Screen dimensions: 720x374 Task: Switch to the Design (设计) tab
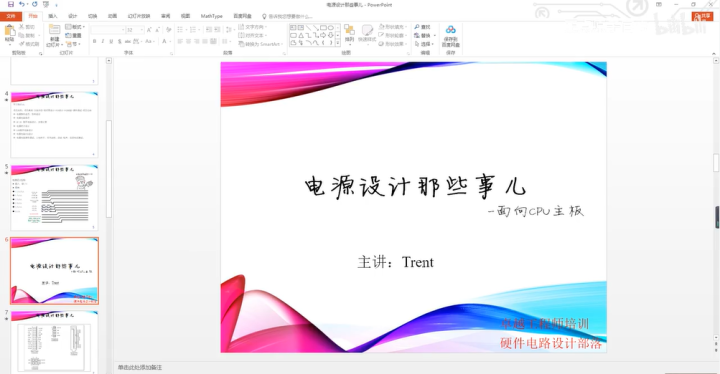point(73,16)
